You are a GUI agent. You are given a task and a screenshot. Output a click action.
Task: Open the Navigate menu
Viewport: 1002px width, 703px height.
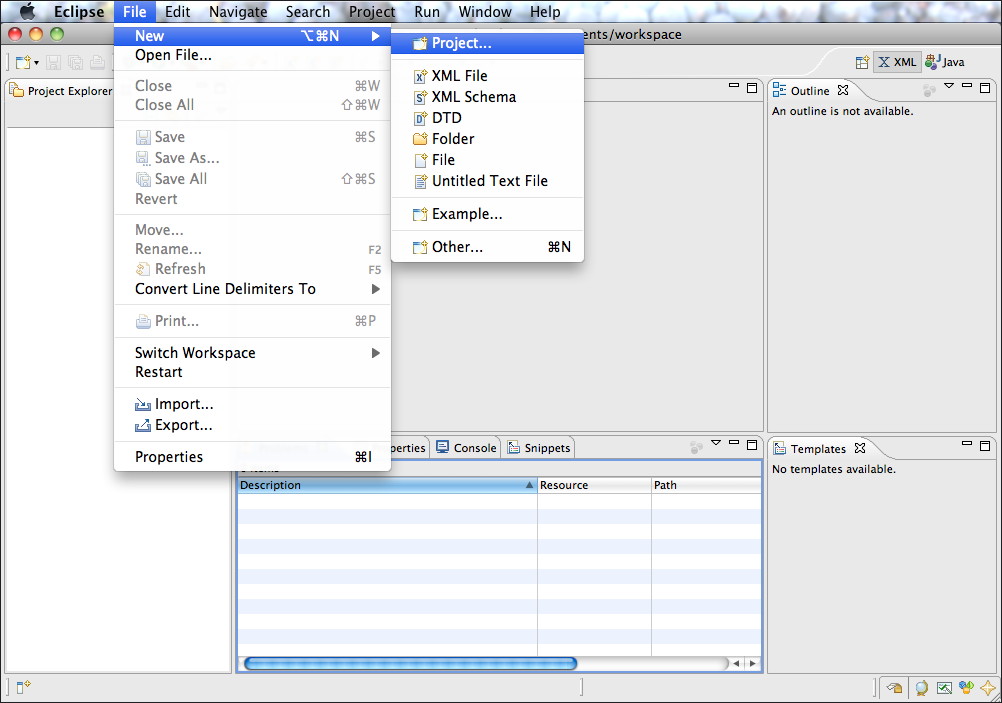[x=238, y=12]
